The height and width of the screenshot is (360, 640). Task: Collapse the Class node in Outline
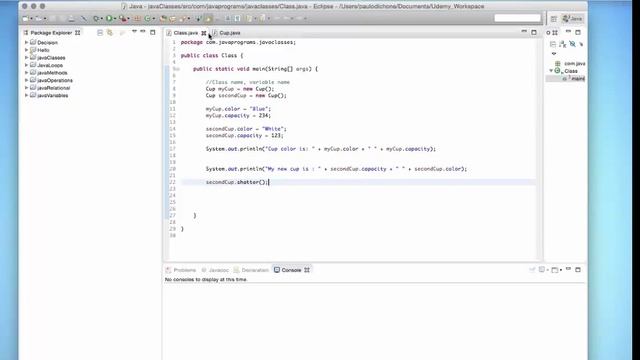(x=551, y=71)
